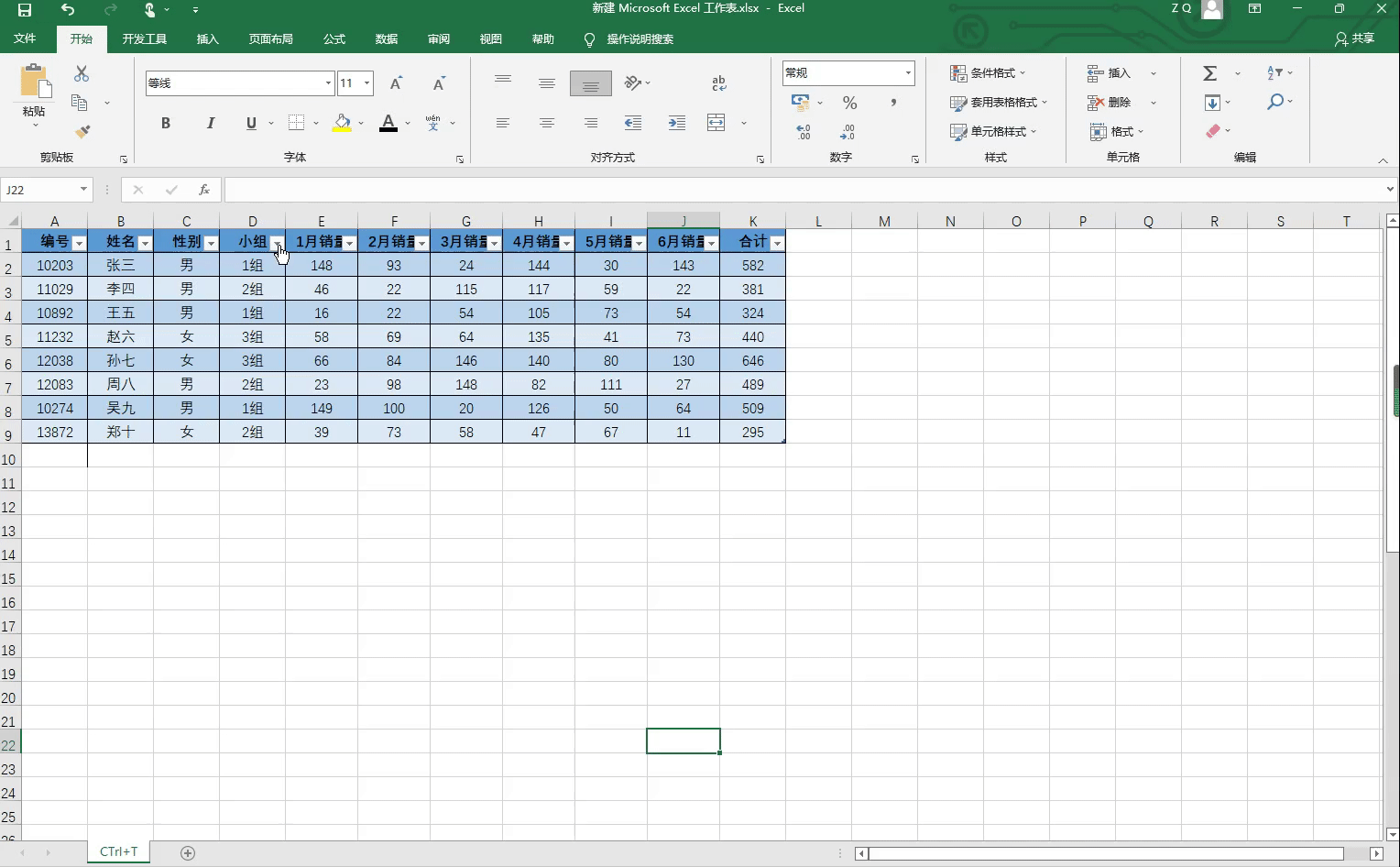Viewport: 1400px width, 867px height.
Task: Switch to the 页面布局 ribbon tab
Action: coord(271,39)
